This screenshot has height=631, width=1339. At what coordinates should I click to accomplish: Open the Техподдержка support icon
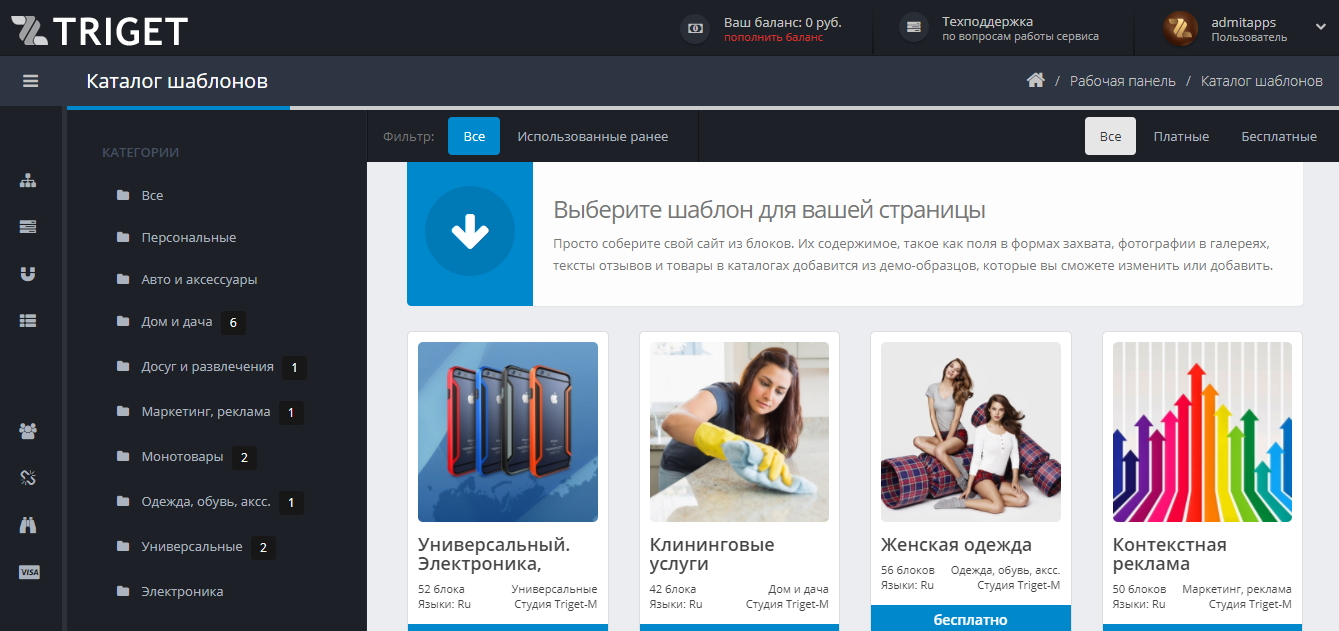coord(913,29)
